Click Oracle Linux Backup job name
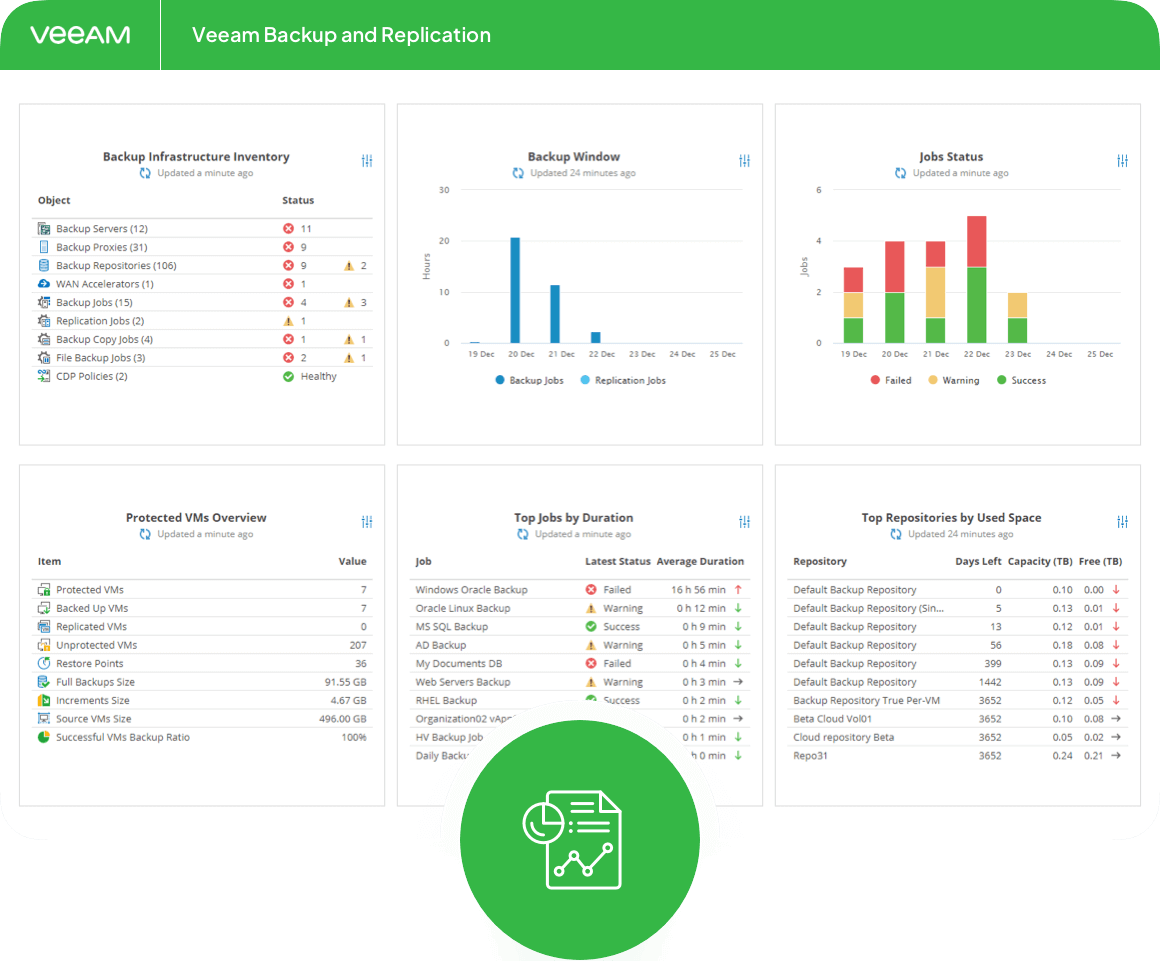Viewport: 1160px width, 961px height. click(462, 608)
